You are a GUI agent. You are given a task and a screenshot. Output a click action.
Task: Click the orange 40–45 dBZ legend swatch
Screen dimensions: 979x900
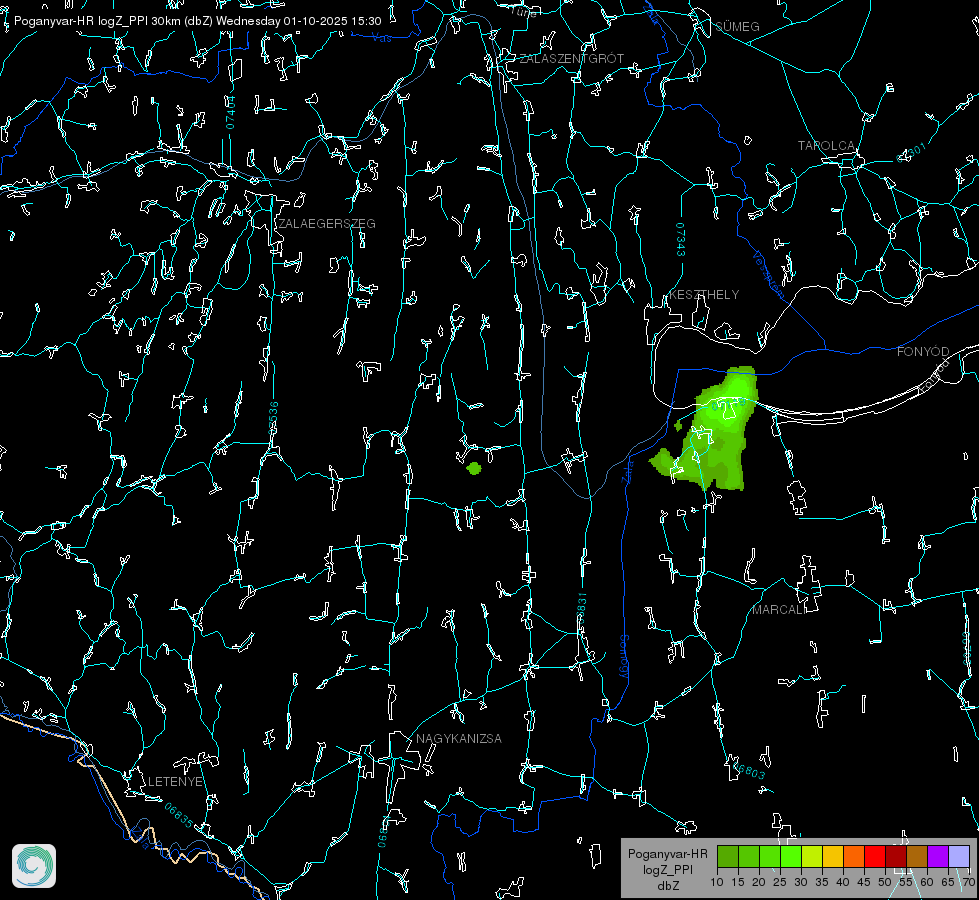(x=854, y=856)
